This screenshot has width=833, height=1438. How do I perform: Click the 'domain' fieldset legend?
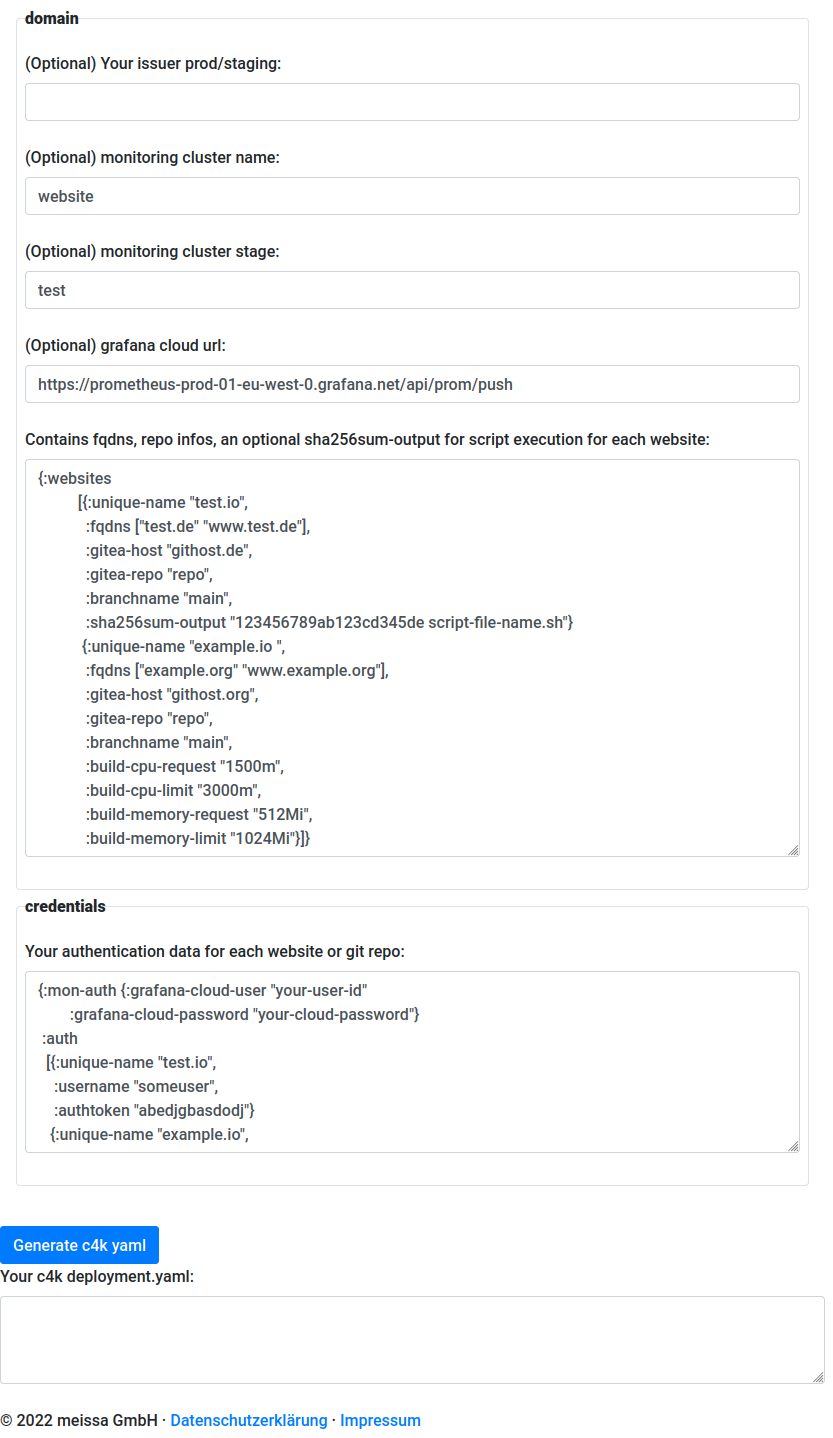(x=52, y=18)
